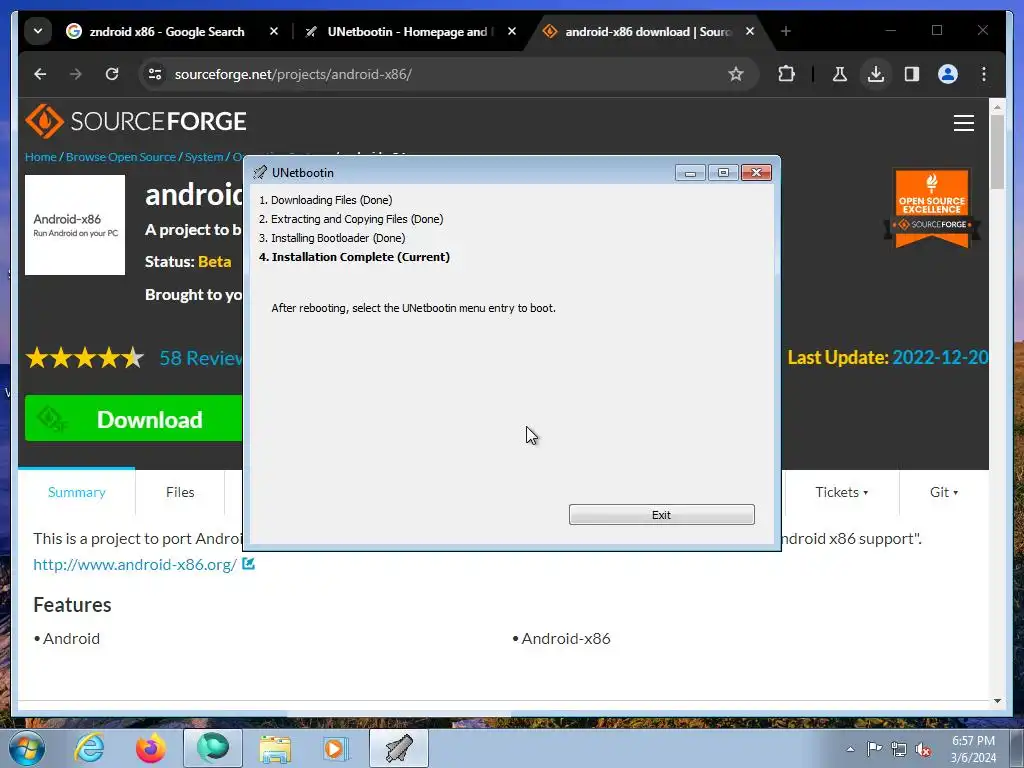
Task: Open the http://www.android-x86.org/ link
Action: click(135, 564)
